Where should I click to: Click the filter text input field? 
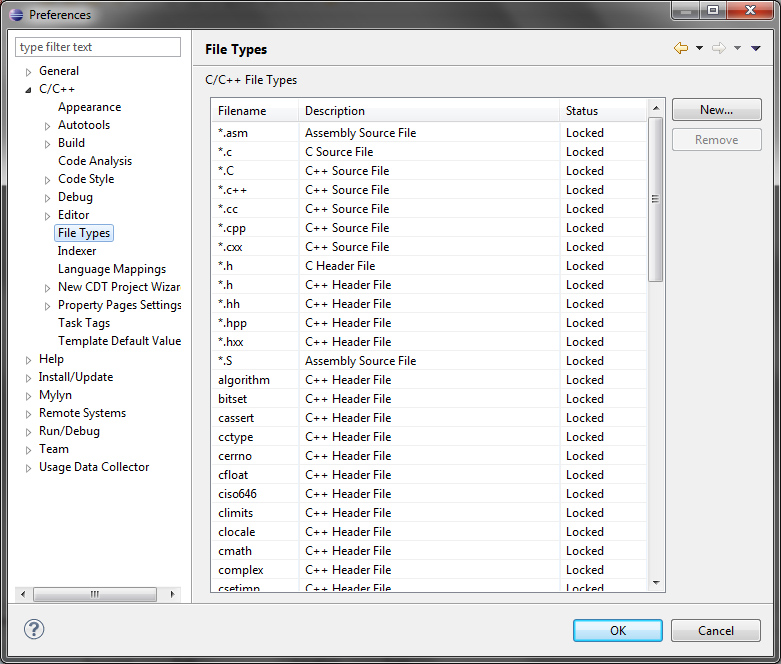coord(98,47)
